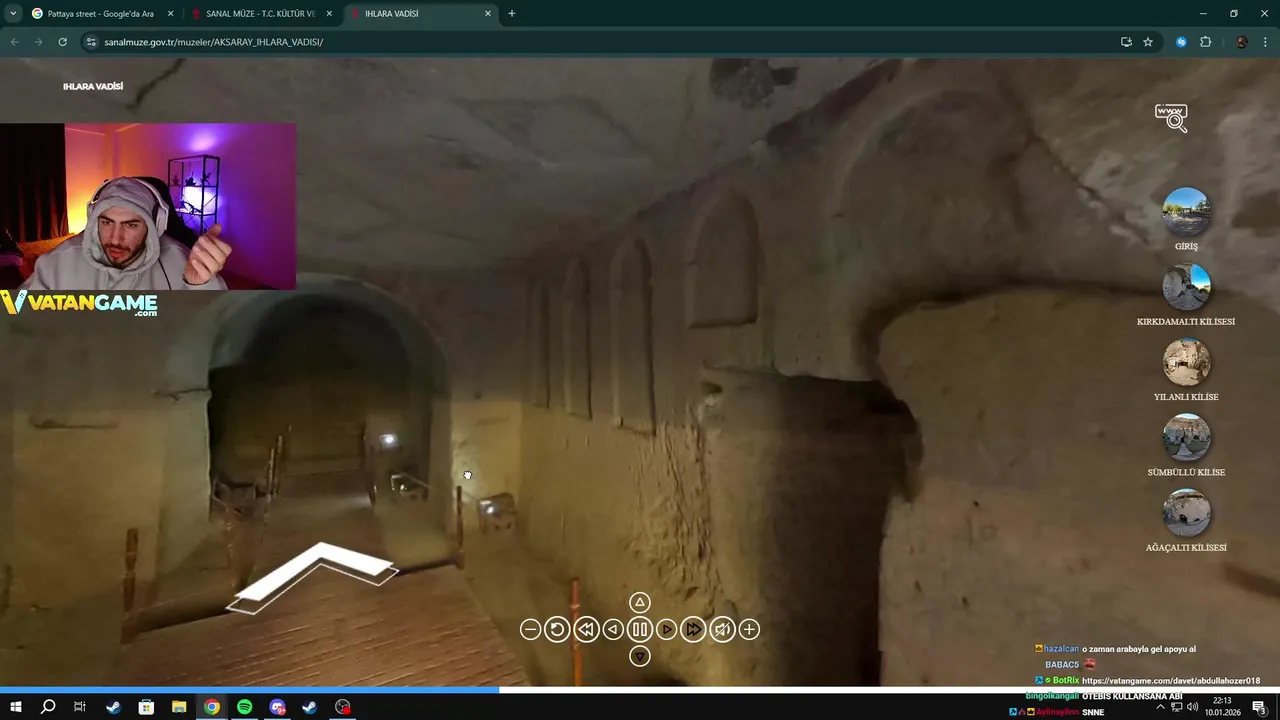This screenshot has height=720, width=1280.
Task: Tilt the view up with the up-triangle button
Action: 640,602
